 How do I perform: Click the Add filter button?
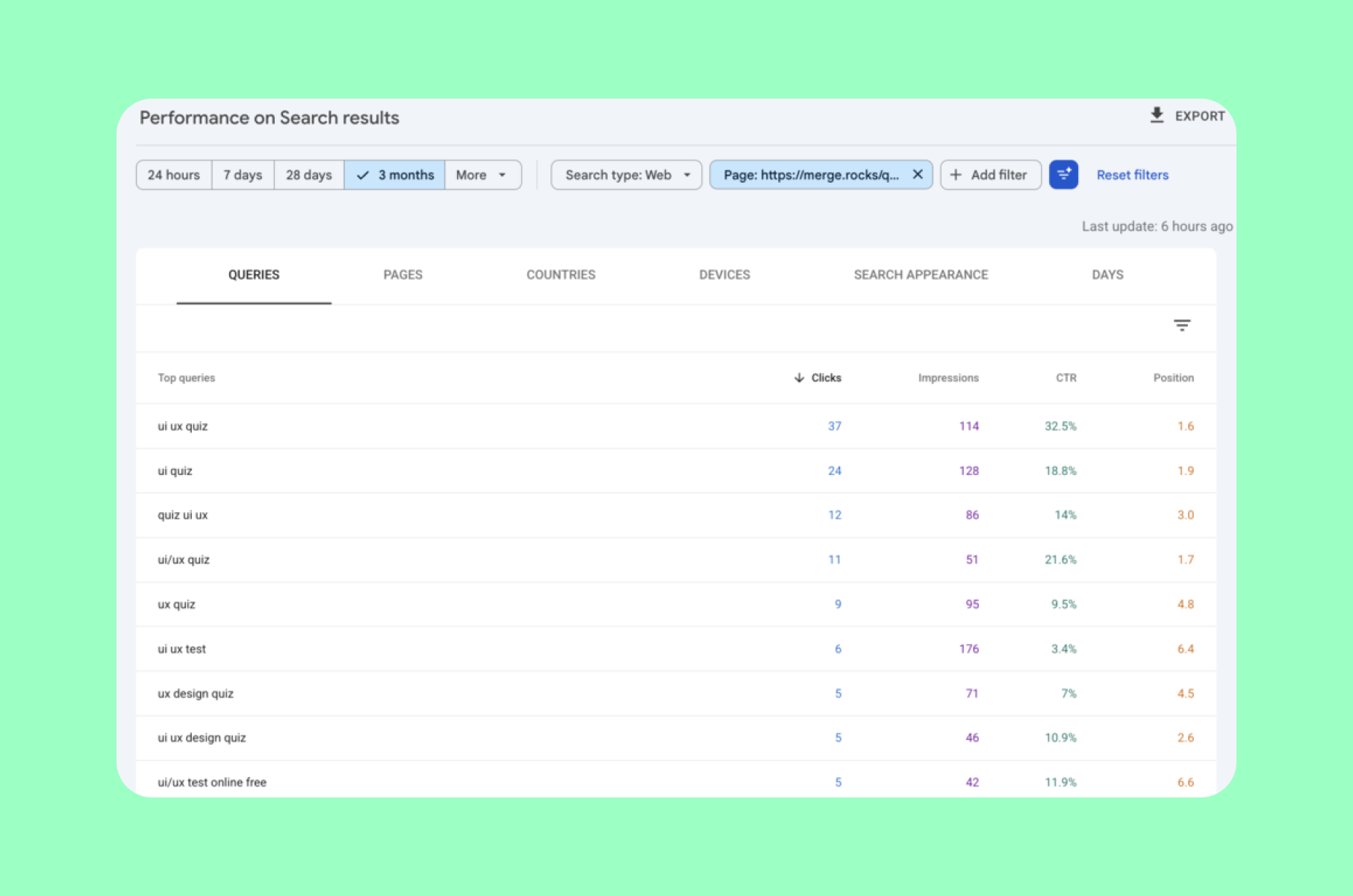pyautogui.click(x=991, y=175)
